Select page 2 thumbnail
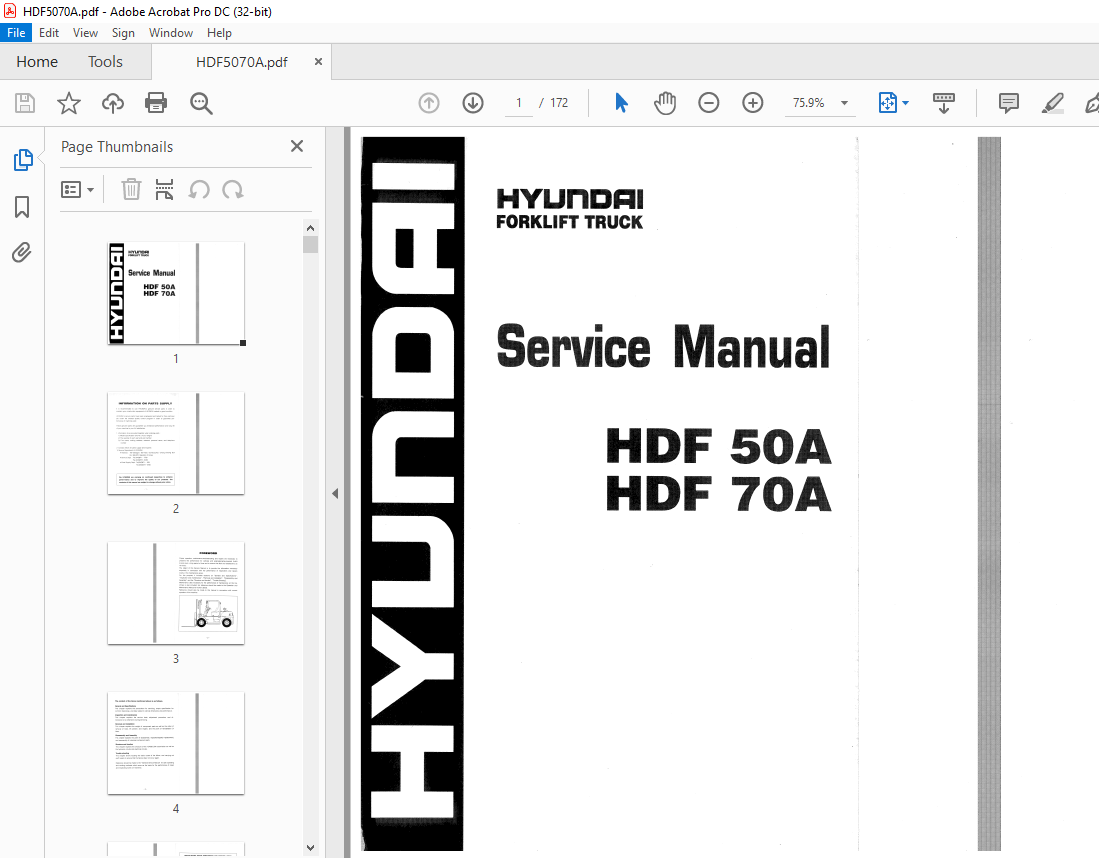The height and width of the screenshot is (858, 1099). click(176, 443)
